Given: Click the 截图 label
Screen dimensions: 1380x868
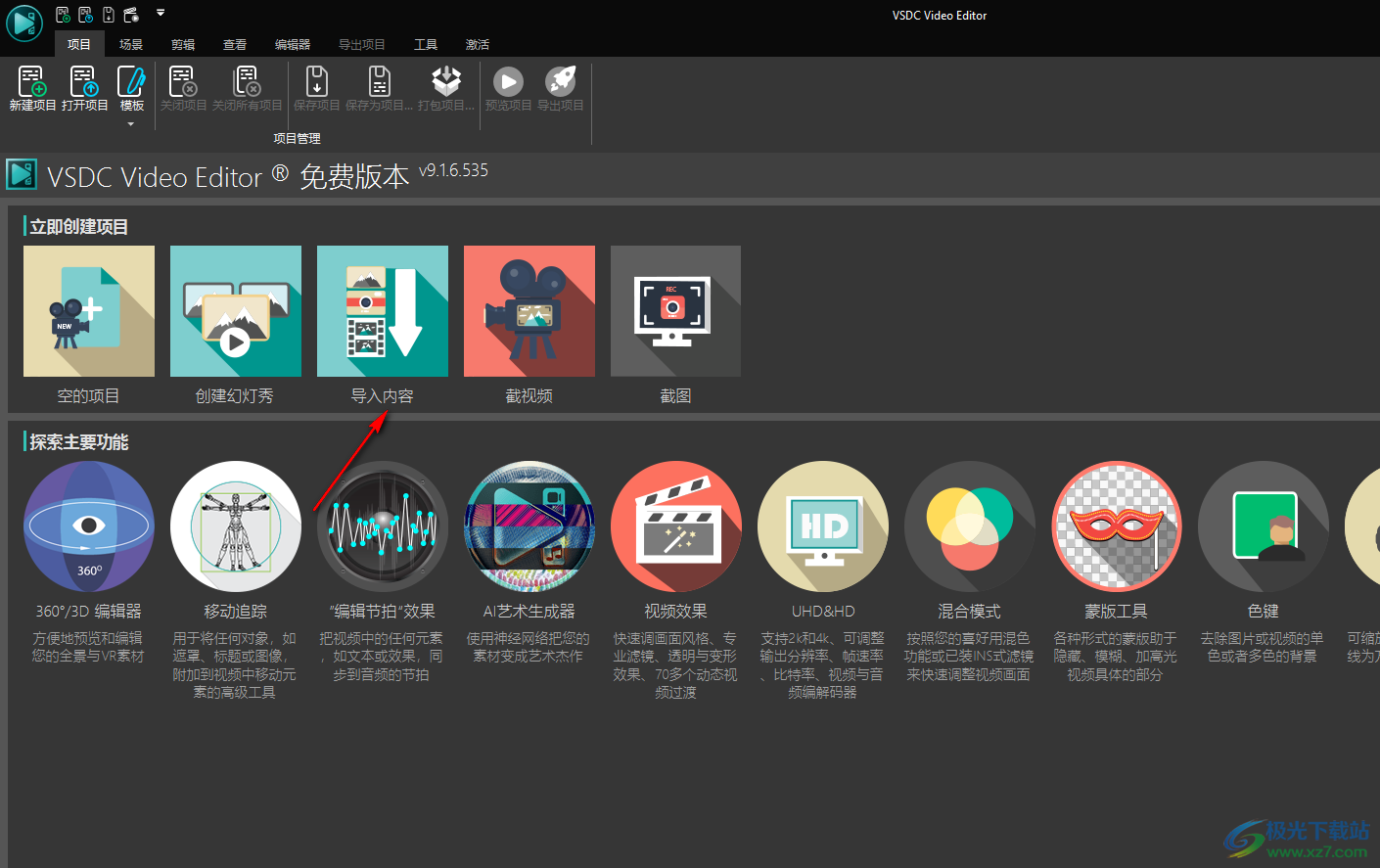Looking at the screenshot, I should [x=675, y=396].
